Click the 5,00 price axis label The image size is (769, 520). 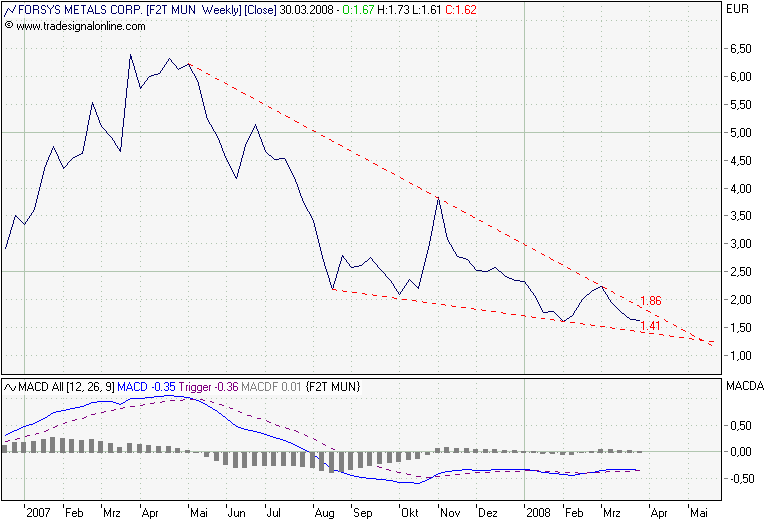coord(741,132)
